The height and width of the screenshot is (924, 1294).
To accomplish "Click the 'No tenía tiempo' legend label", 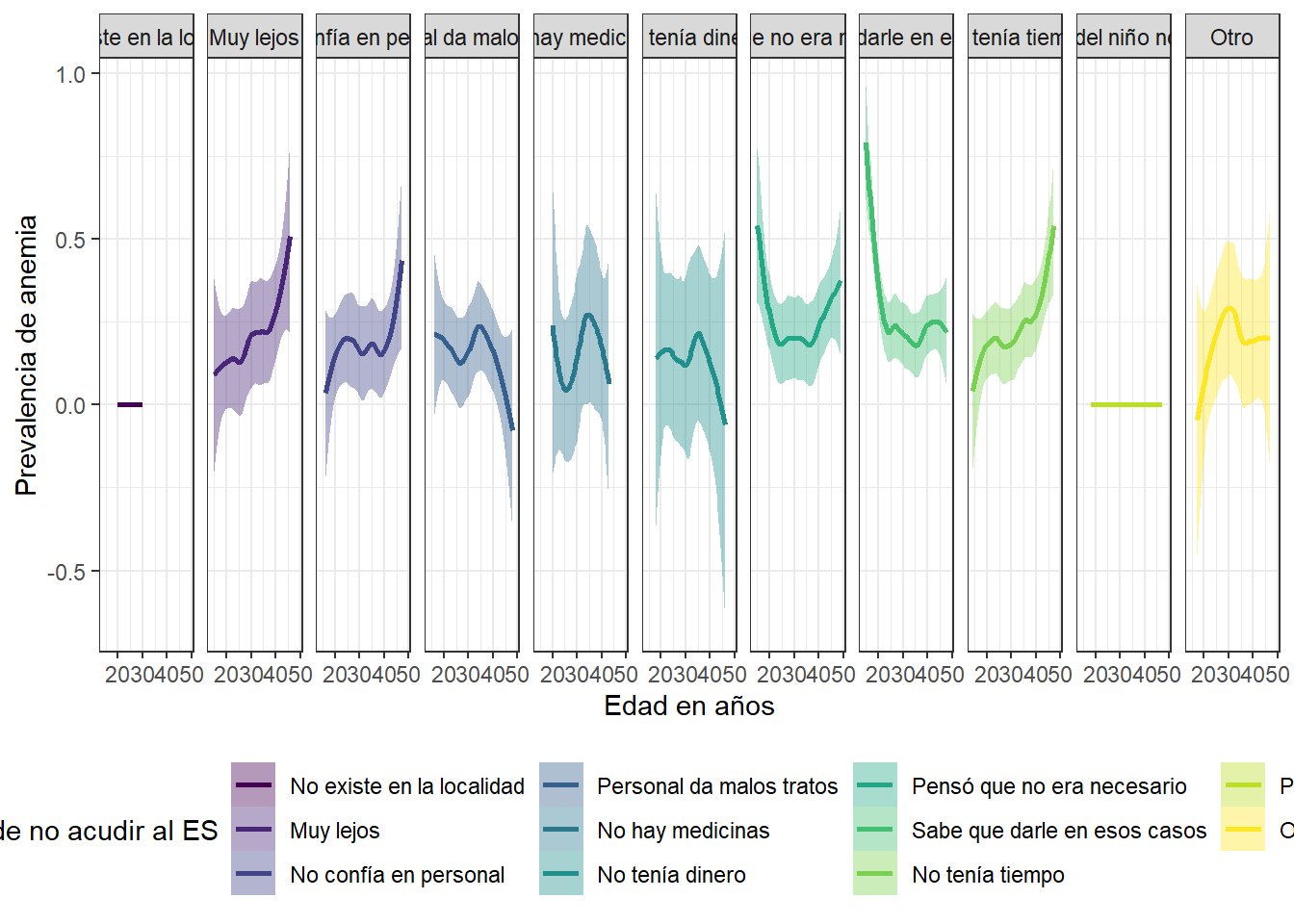I will [988, 875].
